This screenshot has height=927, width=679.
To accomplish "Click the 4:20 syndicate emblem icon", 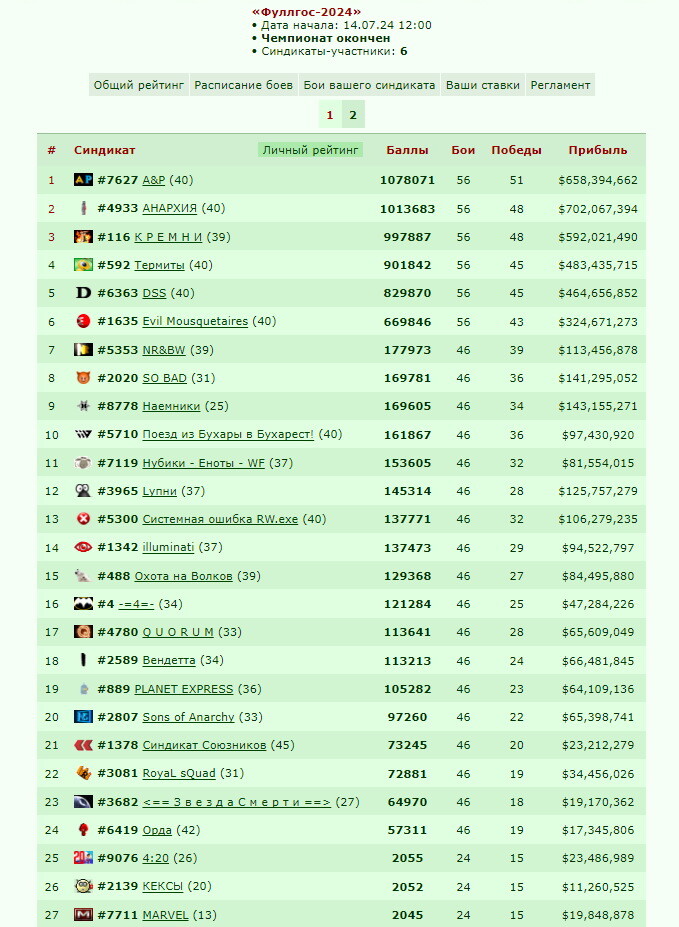I will (x=83, y=857).
